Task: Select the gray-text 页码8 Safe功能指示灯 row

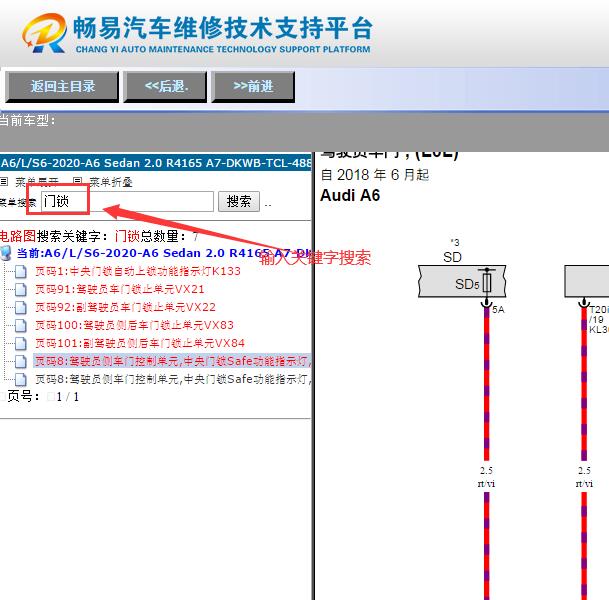Action: coord(173,379)
